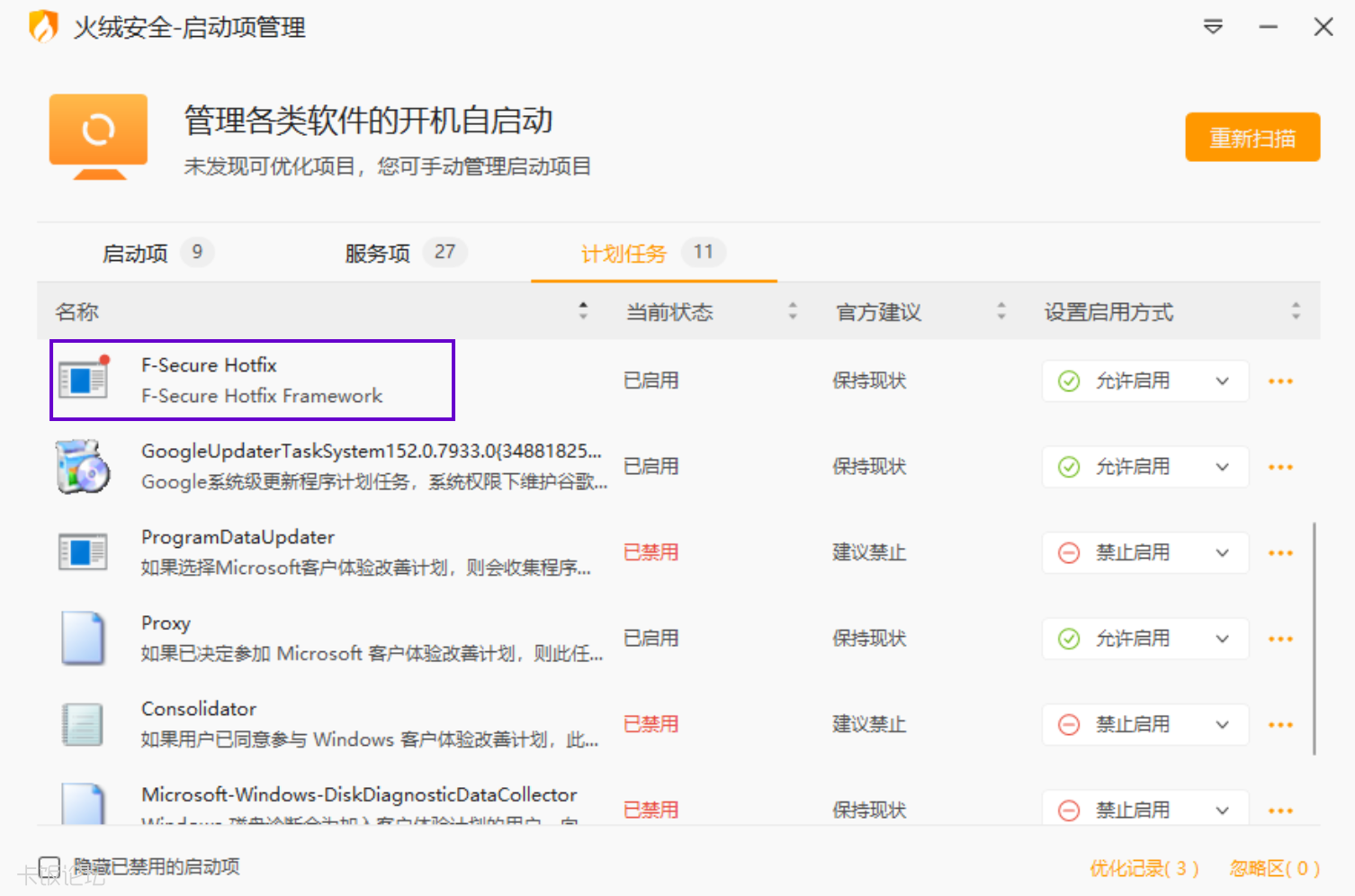
Task: Click 保持现状 recommendation for Proxy
Action: tap(869, 639)
